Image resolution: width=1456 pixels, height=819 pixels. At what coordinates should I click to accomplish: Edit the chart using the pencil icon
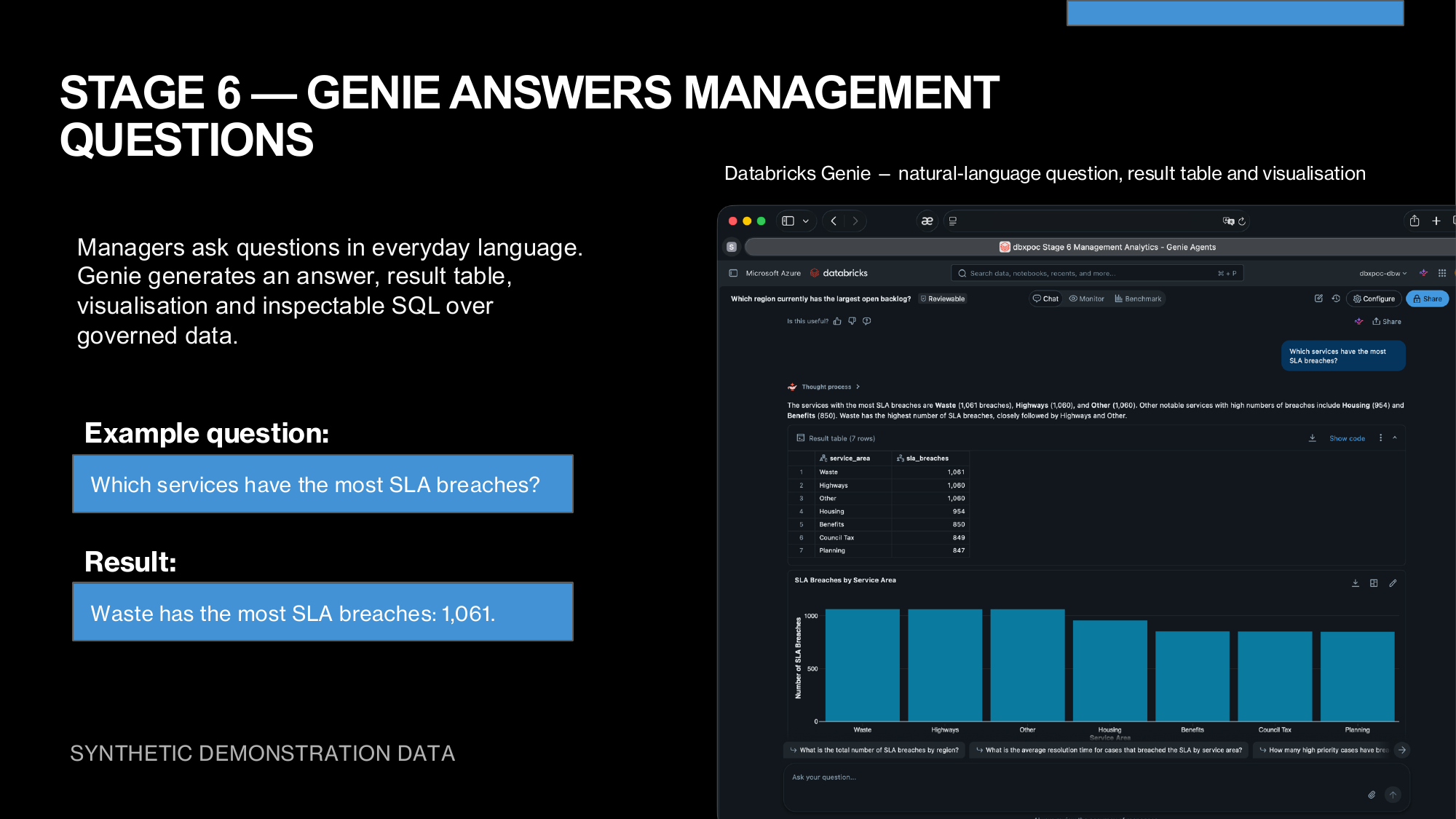1393,583
